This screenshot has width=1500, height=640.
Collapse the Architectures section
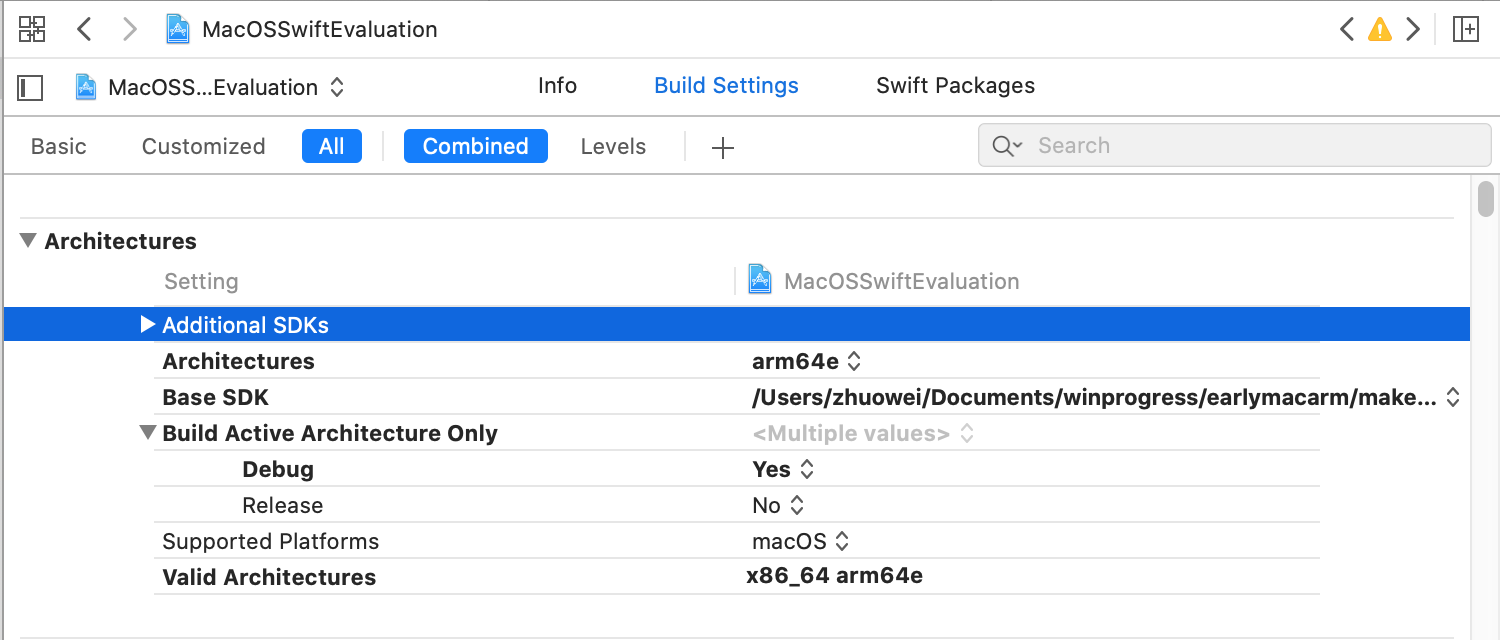pyautogui.click(x=28, y=241)
